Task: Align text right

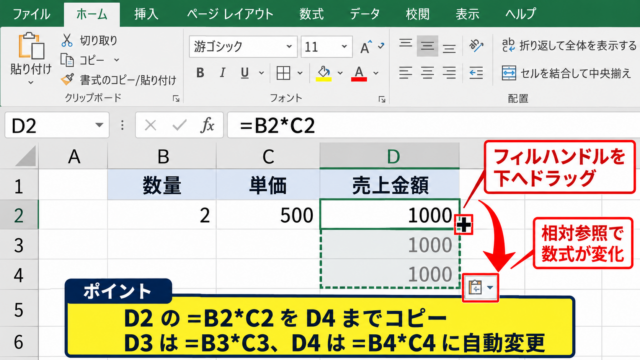Action: [449, 73]
